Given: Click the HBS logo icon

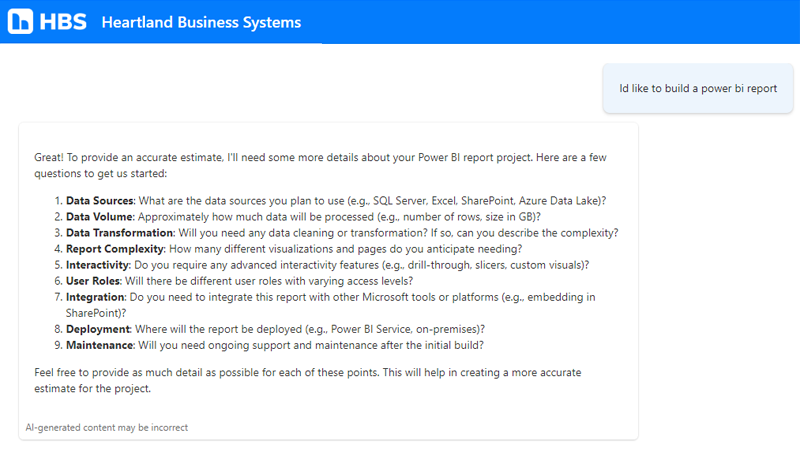Looking at the screenshot, I should click(x=20, y=21).
